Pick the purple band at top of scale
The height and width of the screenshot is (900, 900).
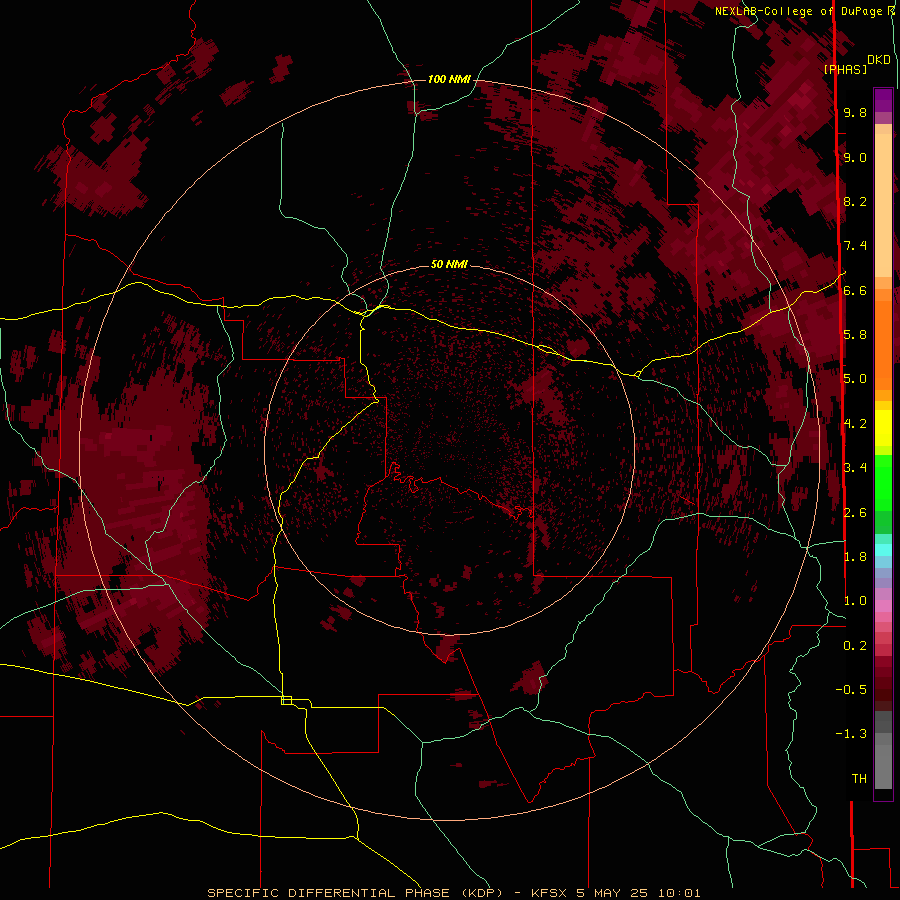pyautogui.click(x=883, y=100)
